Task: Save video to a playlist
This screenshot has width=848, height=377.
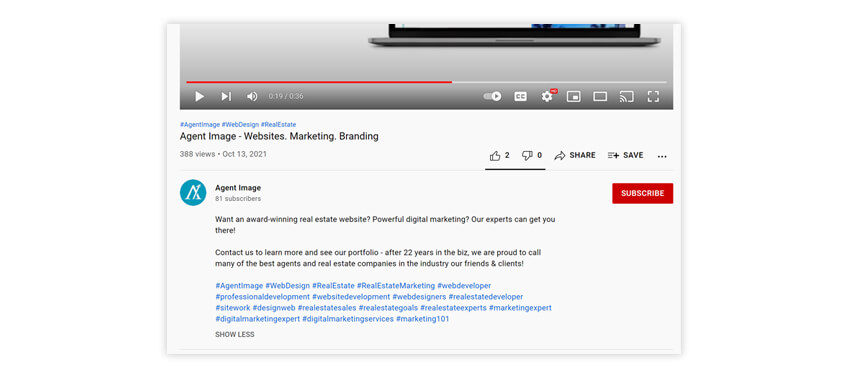Action: click(625, 156)
